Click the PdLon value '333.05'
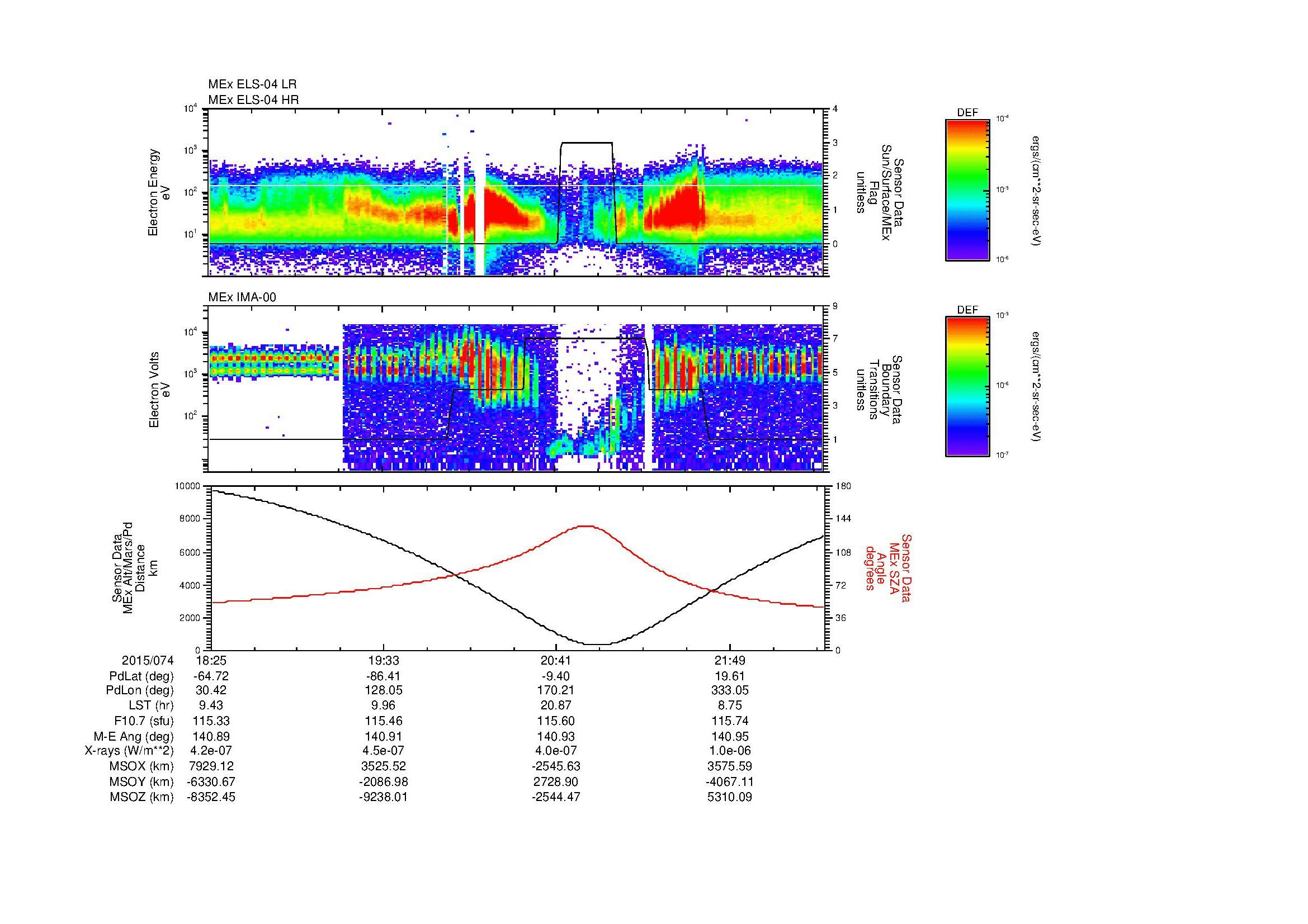The width and height of the screenshot is (1308, 924). pyautogui.click(x=730, y=690)
